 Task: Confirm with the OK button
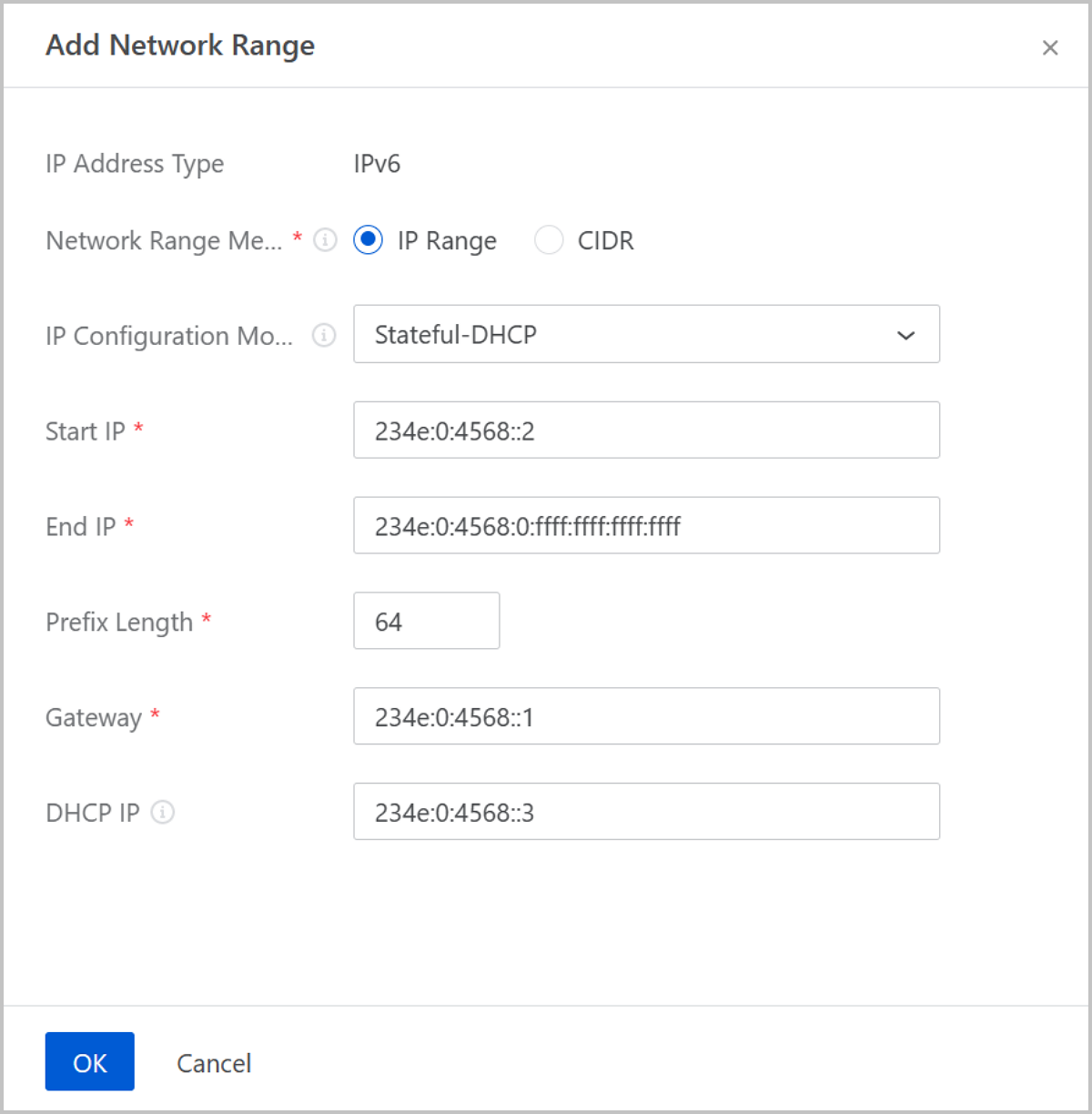[90, 1061]
